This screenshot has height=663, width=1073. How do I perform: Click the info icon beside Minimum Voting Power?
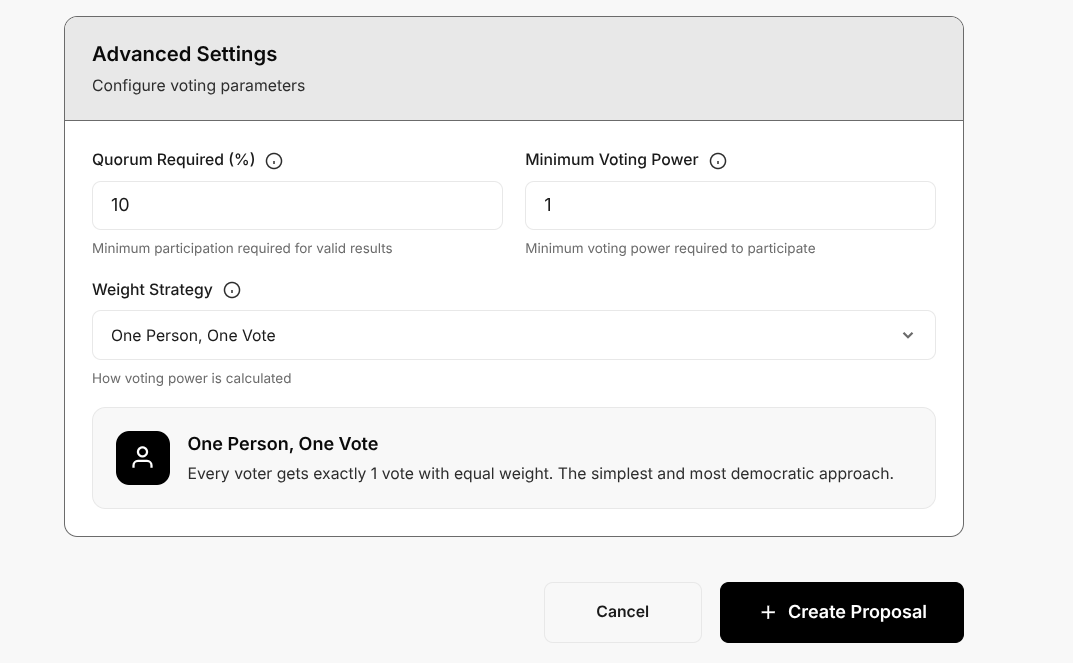[x=718, y=161]
